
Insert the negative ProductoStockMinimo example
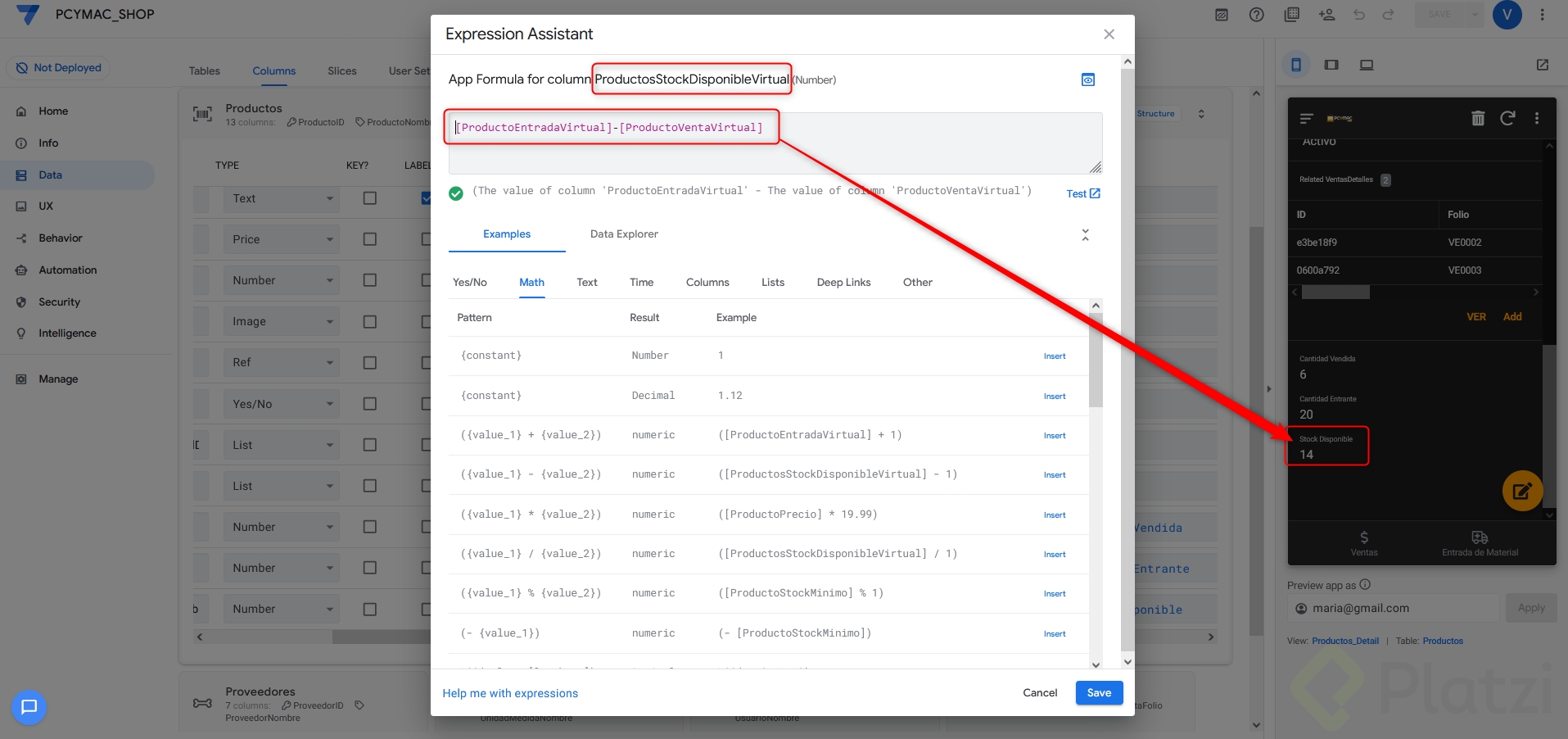1055,634
